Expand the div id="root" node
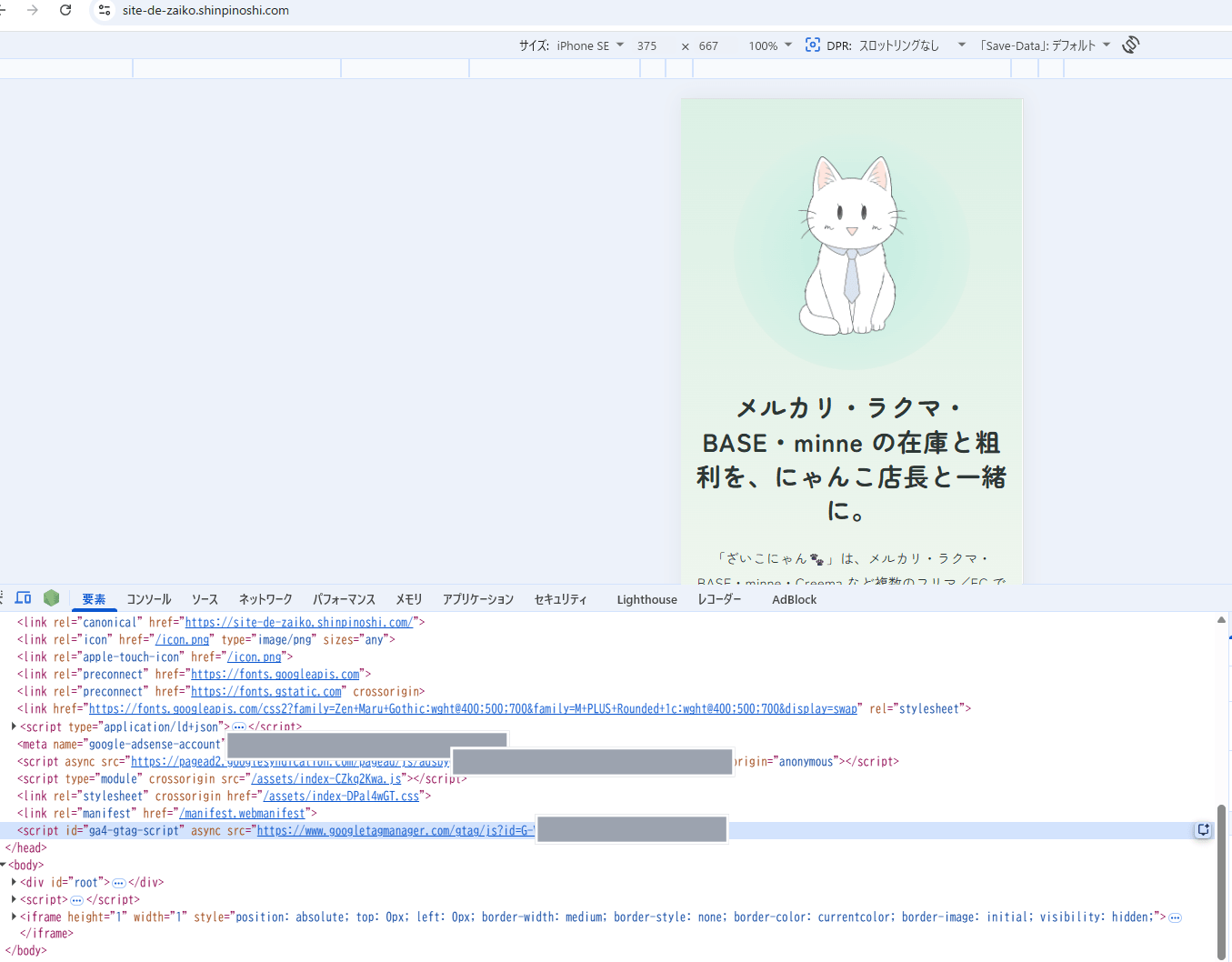The height and width of the screenshot is (962, 1232). point(14,881)
